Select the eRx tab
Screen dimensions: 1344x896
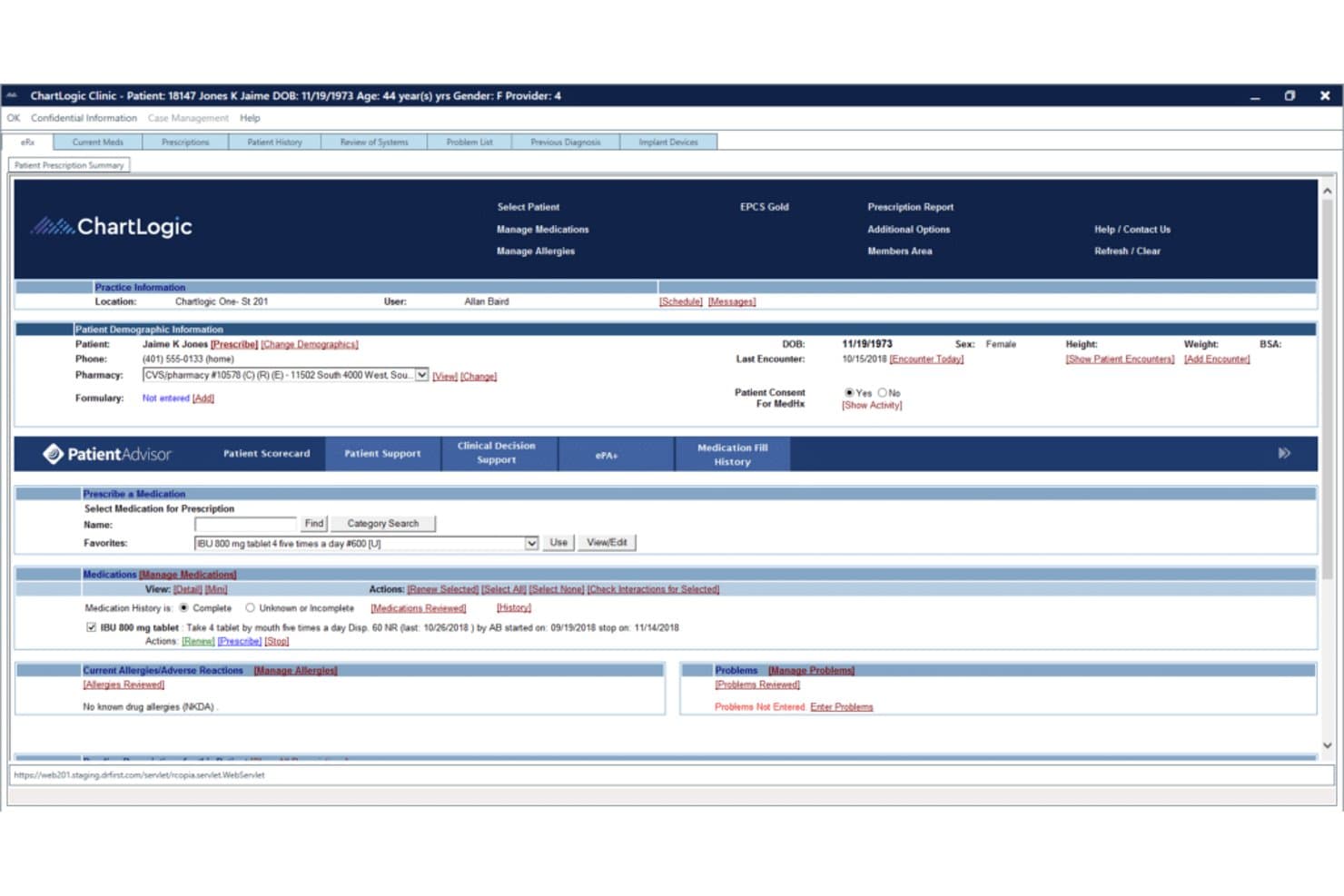coord(27,143)
